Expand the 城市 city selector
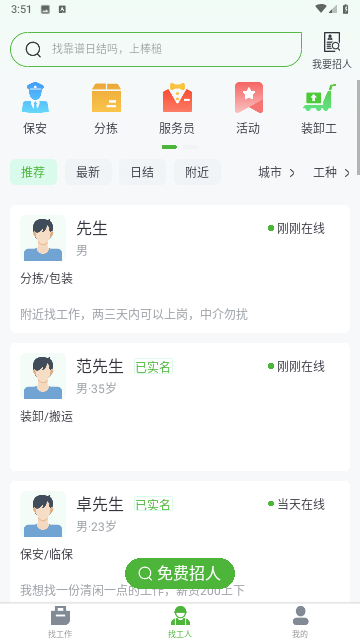This screenshot has width=360, height=640. [276, 173]
